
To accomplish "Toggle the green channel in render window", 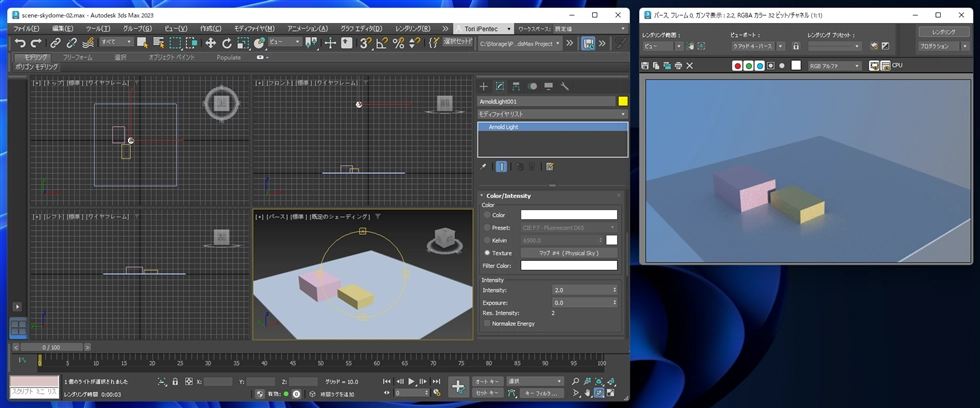I will tap(749, 66).
